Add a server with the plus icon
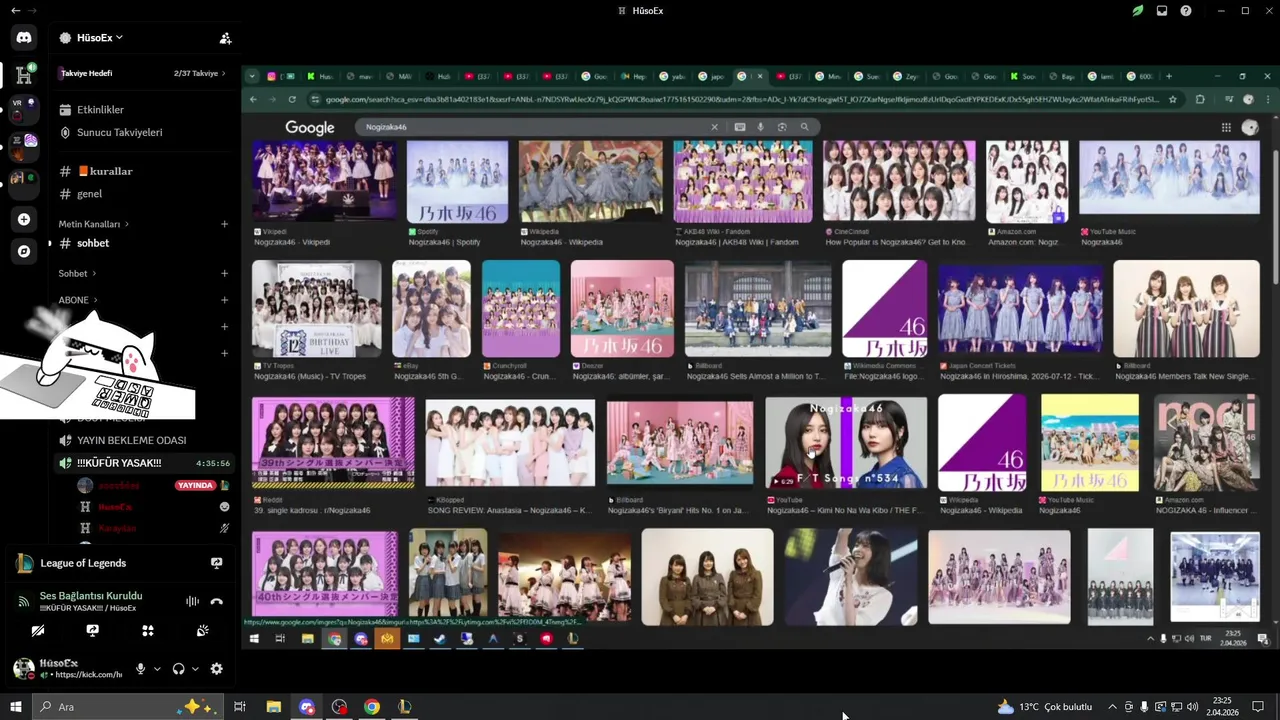Image resolution: width=1280 pixels, height=720 pixels. tap(24, 219)
